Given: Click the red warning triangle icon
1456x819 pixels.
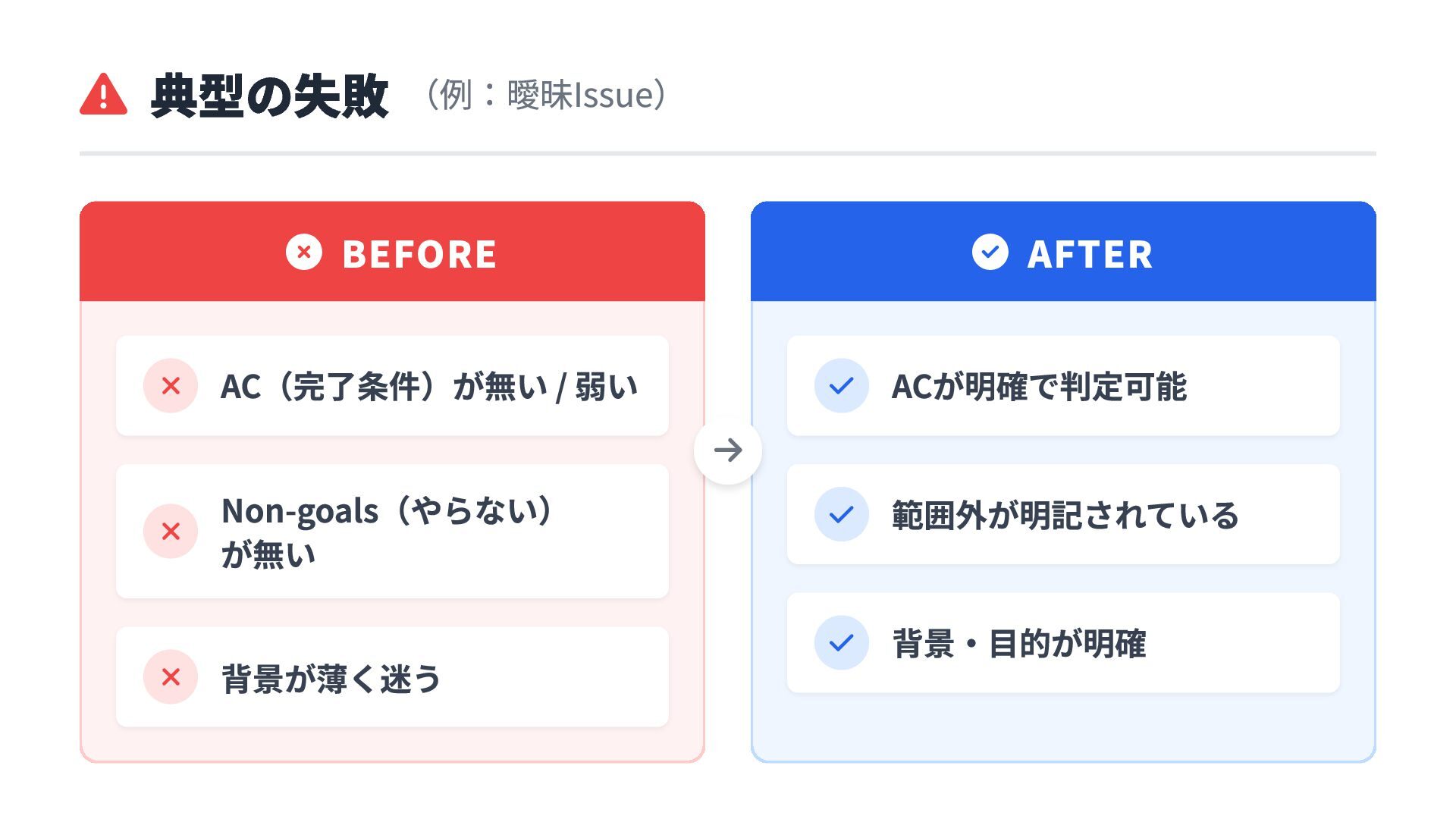Looking at the screenshot, I should click(x=103, y=96).
